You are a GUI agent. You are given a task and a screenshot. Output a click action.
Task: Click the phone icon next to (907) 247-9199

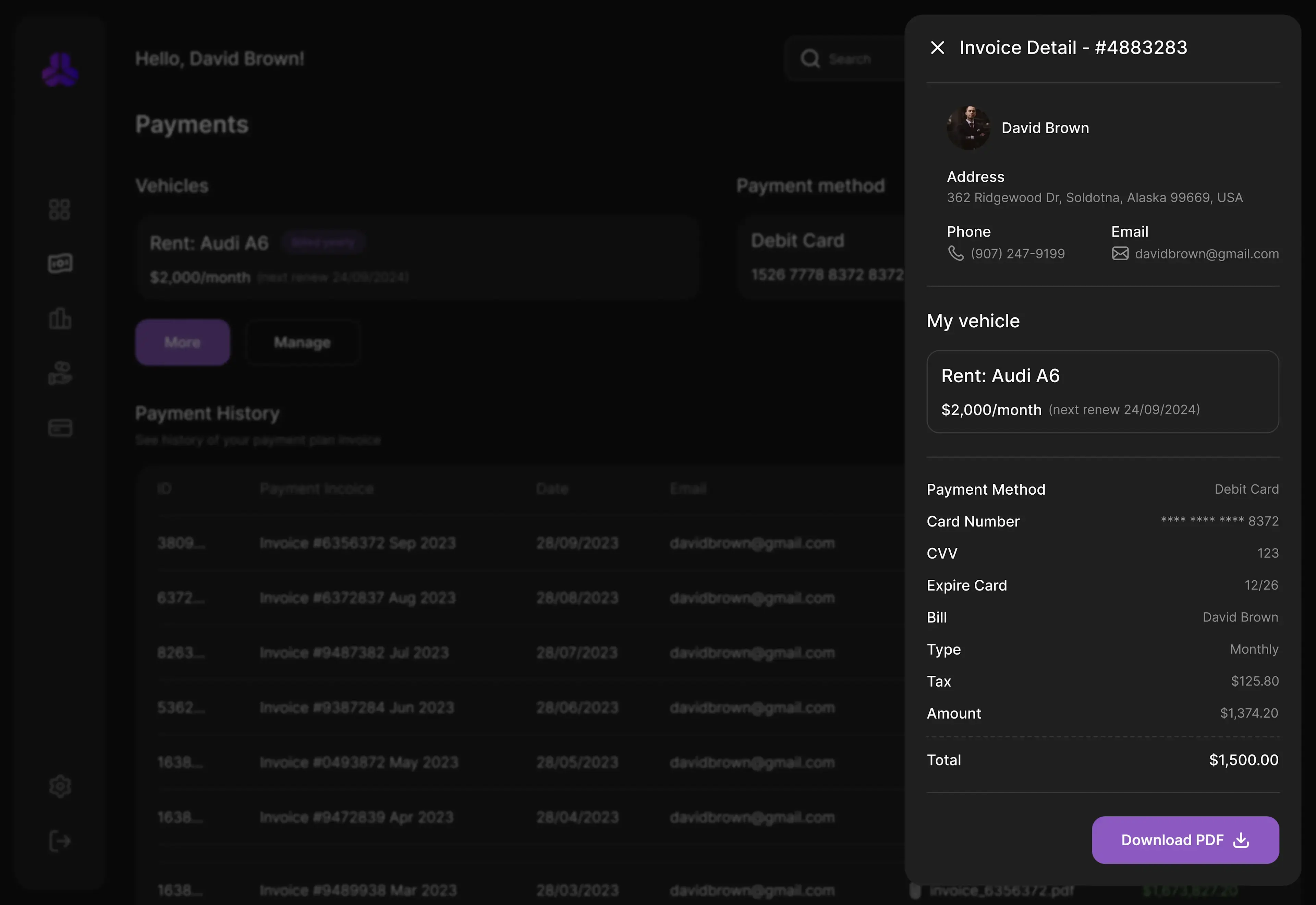(955, 253)
